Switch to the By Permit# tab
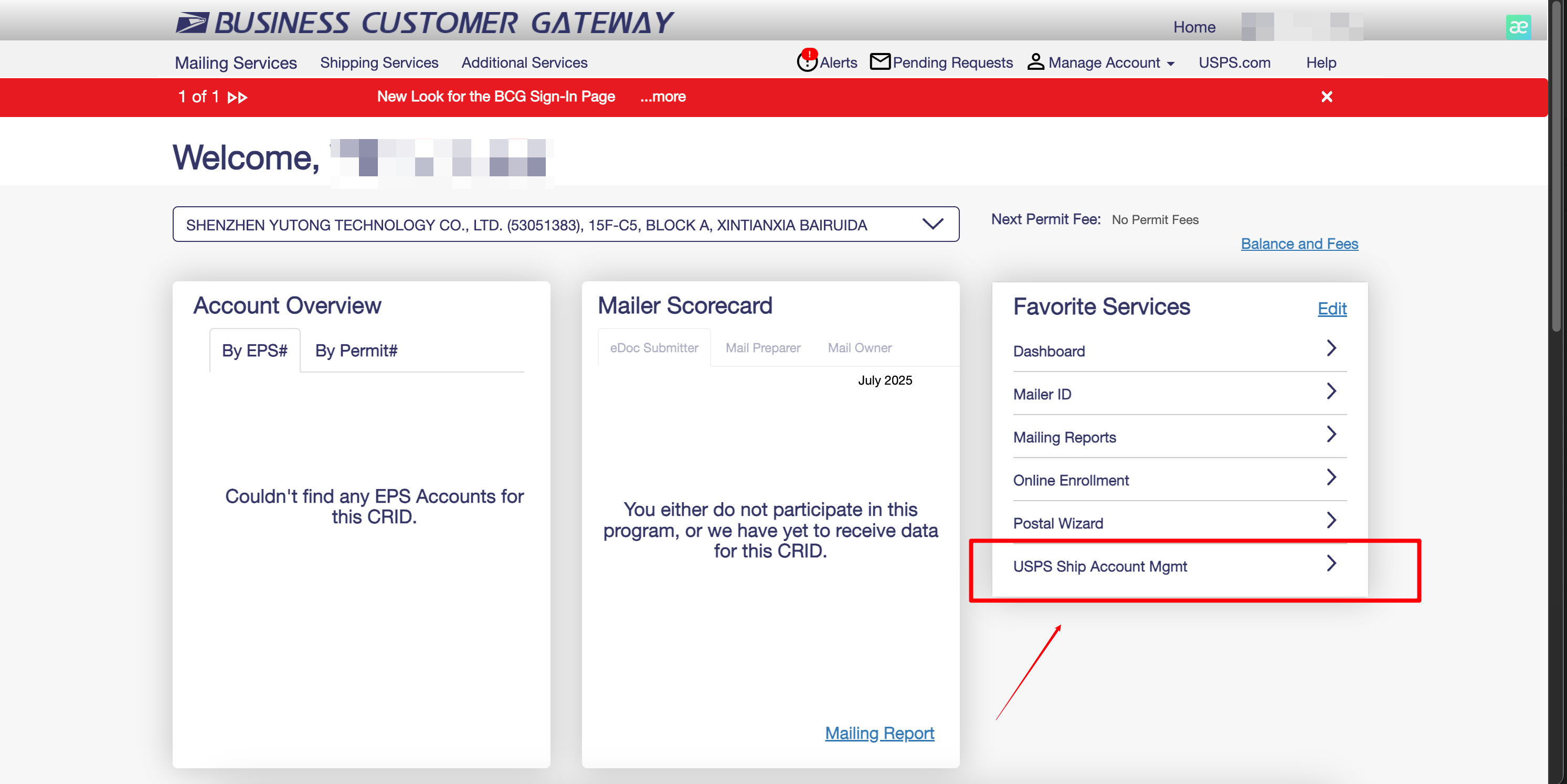Viewport: 1567px width, 784px height. click(356, 351)
